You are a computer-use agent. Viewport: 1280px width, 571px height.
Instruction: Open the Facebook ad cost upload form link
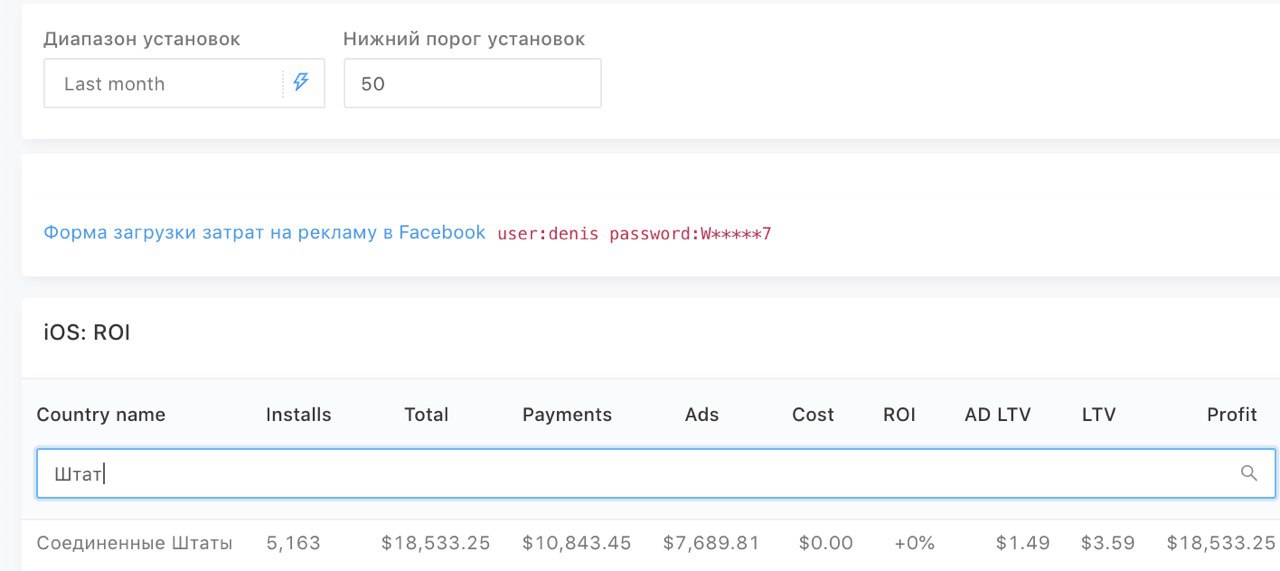coord(264,232)
